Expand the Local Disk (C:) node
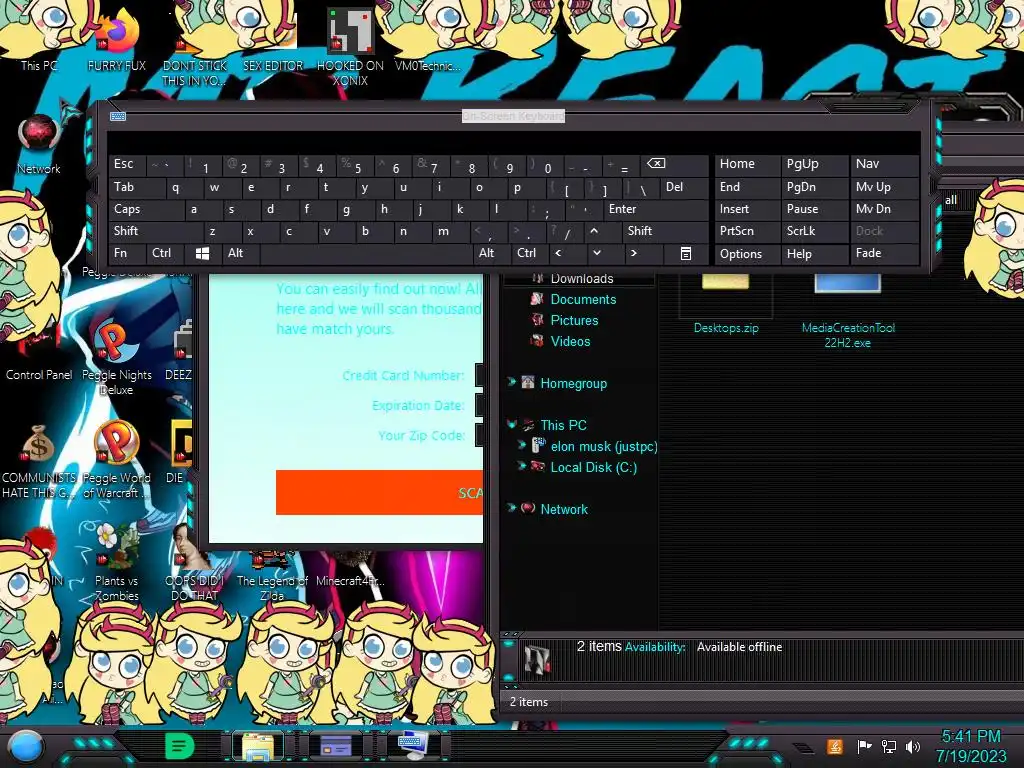Screen dimensions: 1024x768 point(522,466)
